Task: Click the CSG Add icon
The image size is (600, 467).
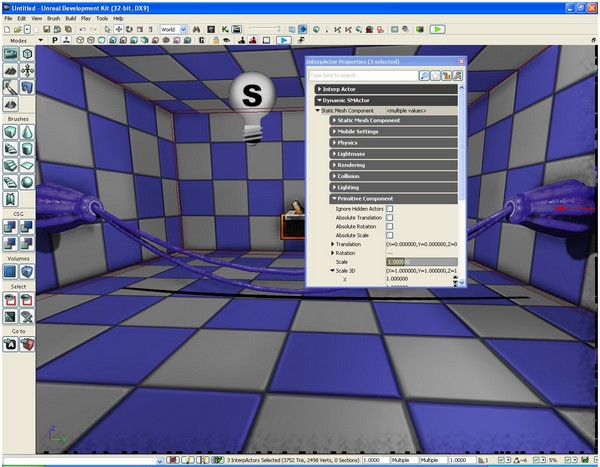Action: (10, 227)
